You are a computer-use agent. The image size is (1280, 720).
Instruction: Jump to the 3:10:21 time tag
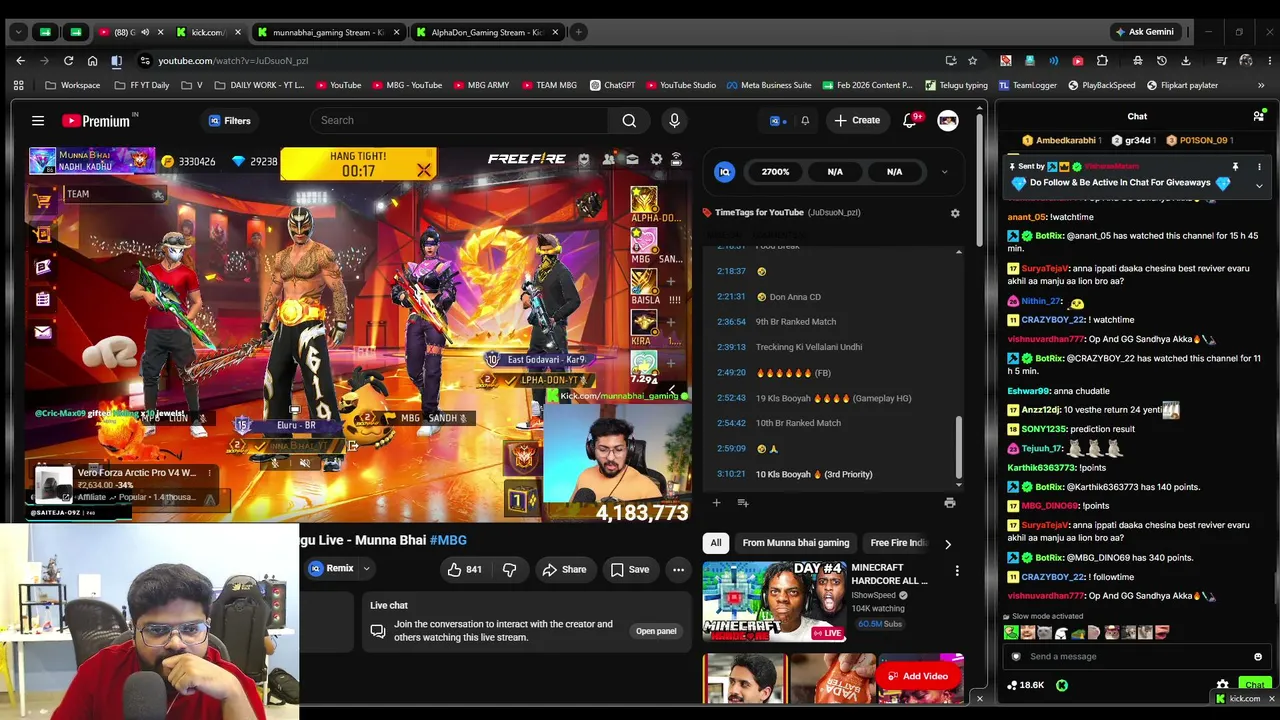pyautogui.click(x=732, y=474)
